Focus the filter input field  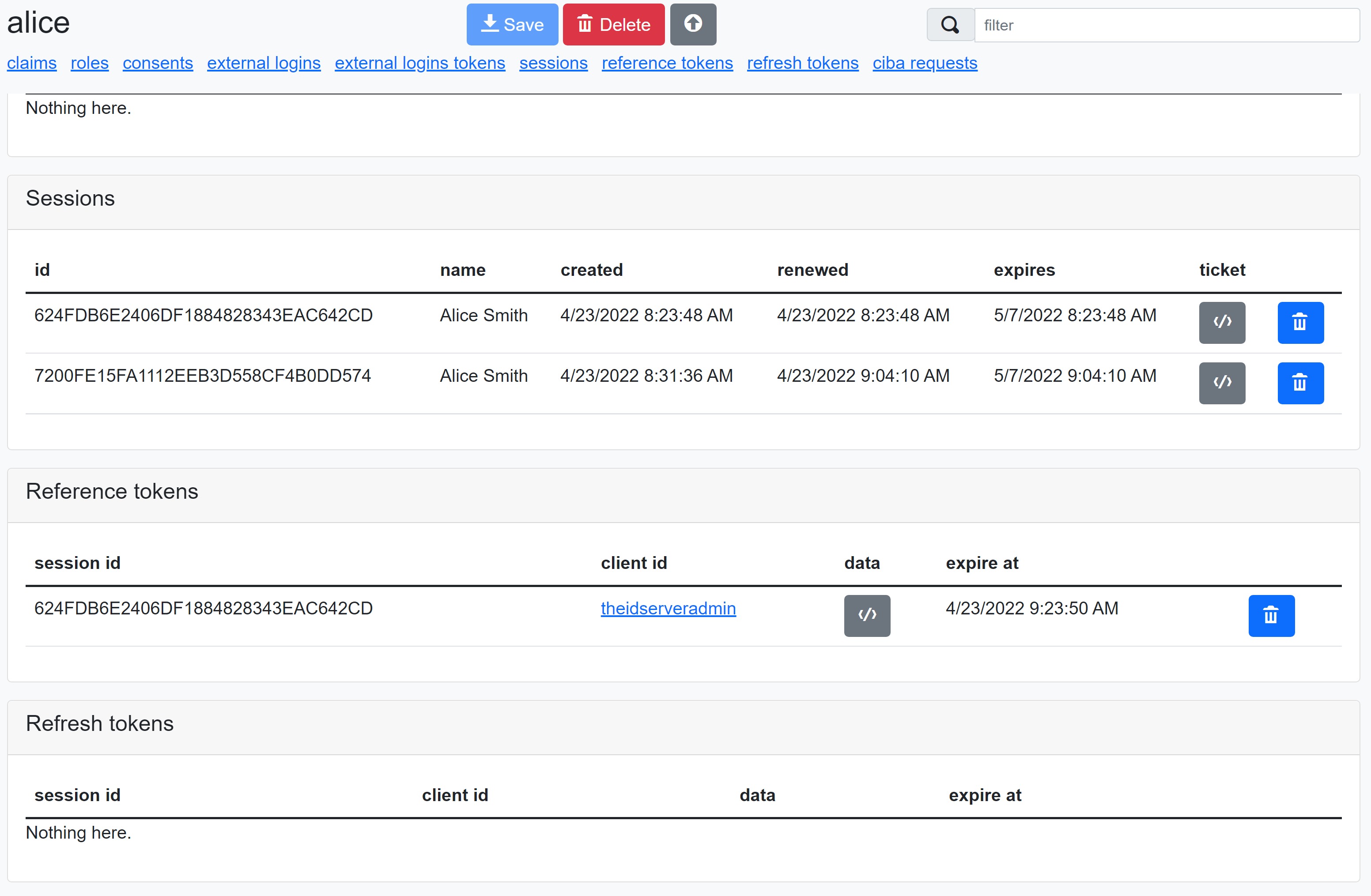pos(1167,25)
